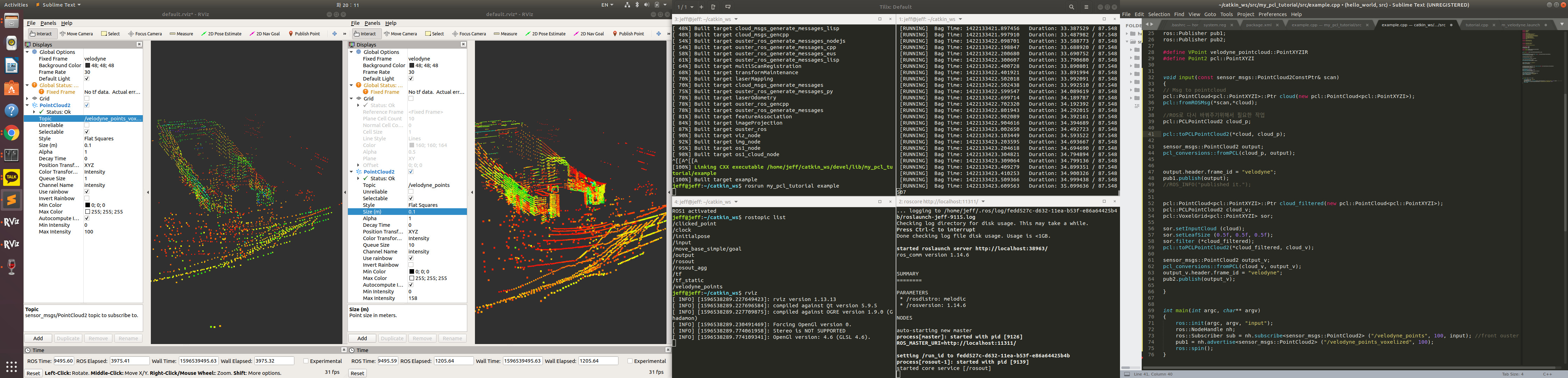Viewport: 1568px width, 378px height.
Task: Activate Select tool in left RViz toolbar
Action: pyautogui.click(x=110, y=34)
